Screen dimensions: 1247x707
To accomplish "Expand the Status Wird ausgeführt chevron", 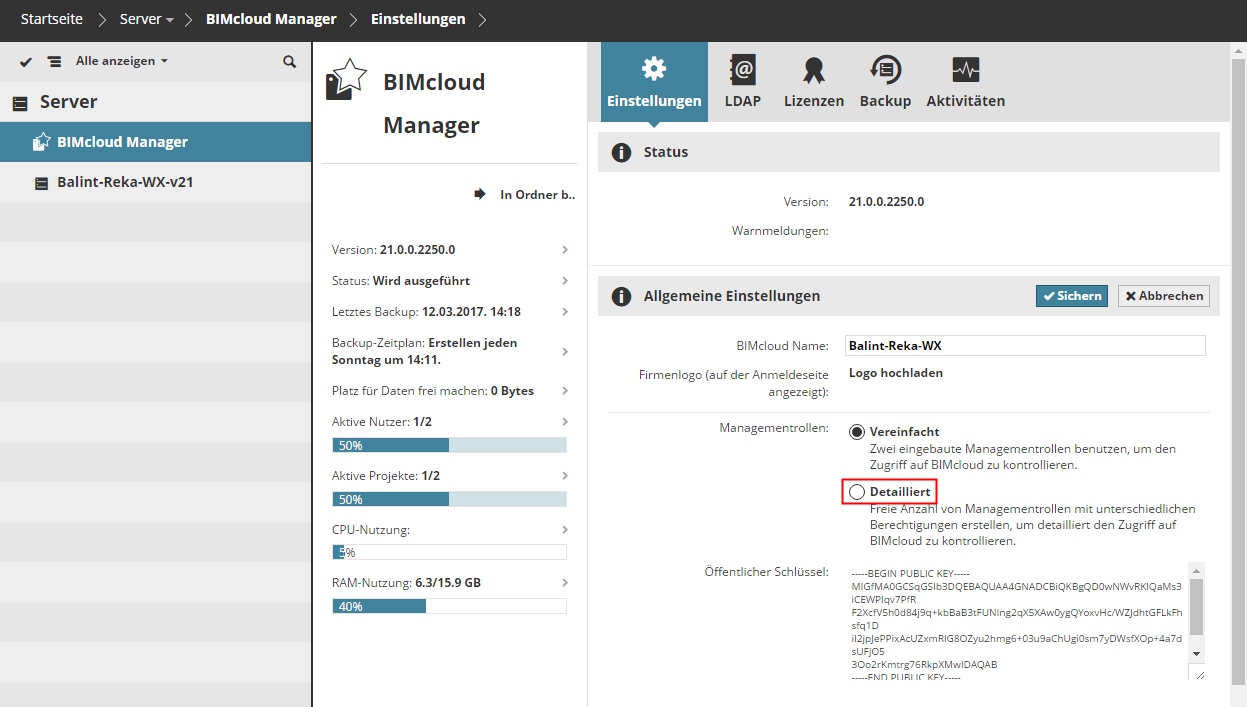I will 565,280.
